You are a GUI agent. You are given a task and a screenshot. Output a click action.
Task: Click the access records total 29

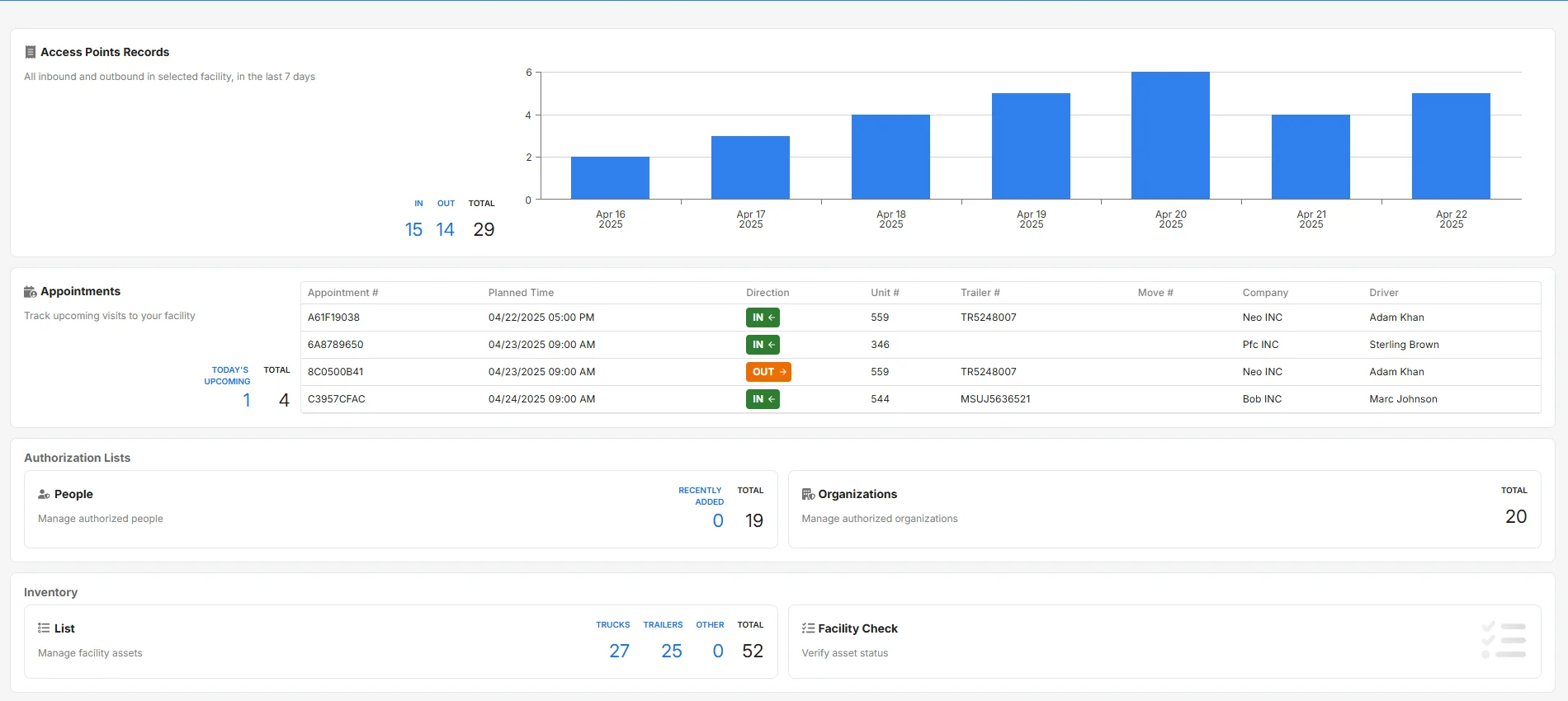point(484,230)
